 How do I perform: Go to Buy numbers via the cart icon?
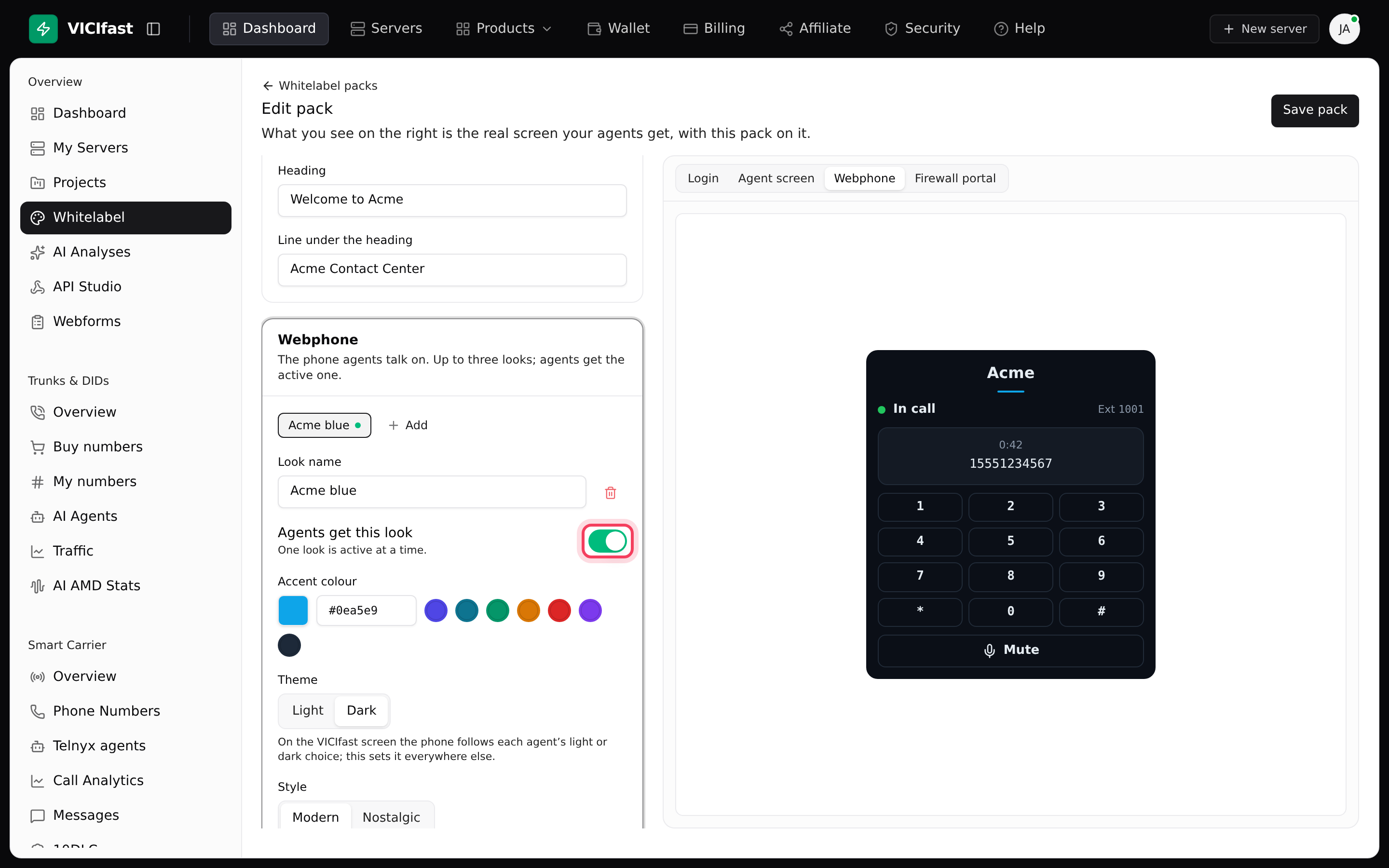coord(38,447)
